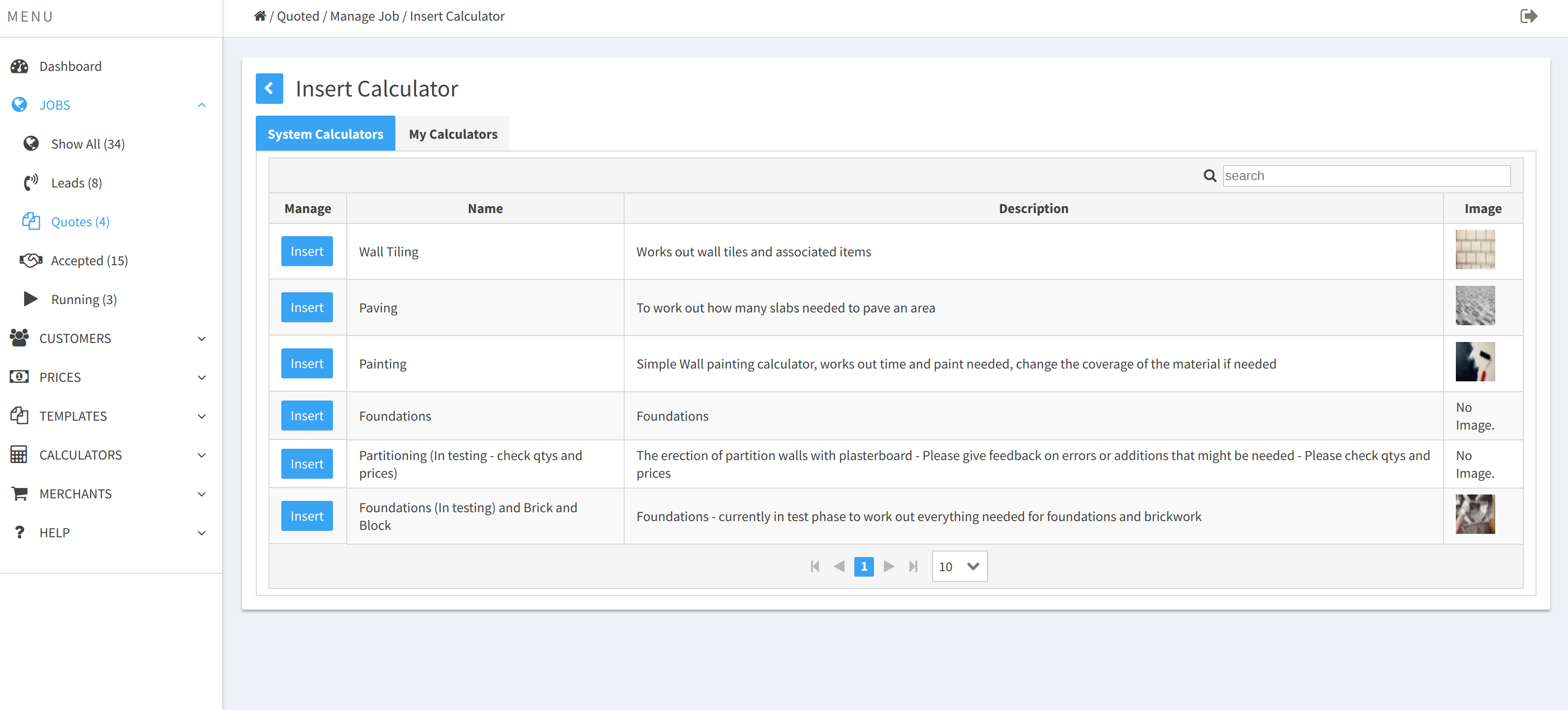Insert the Partitioning calculator

[307, 464]
